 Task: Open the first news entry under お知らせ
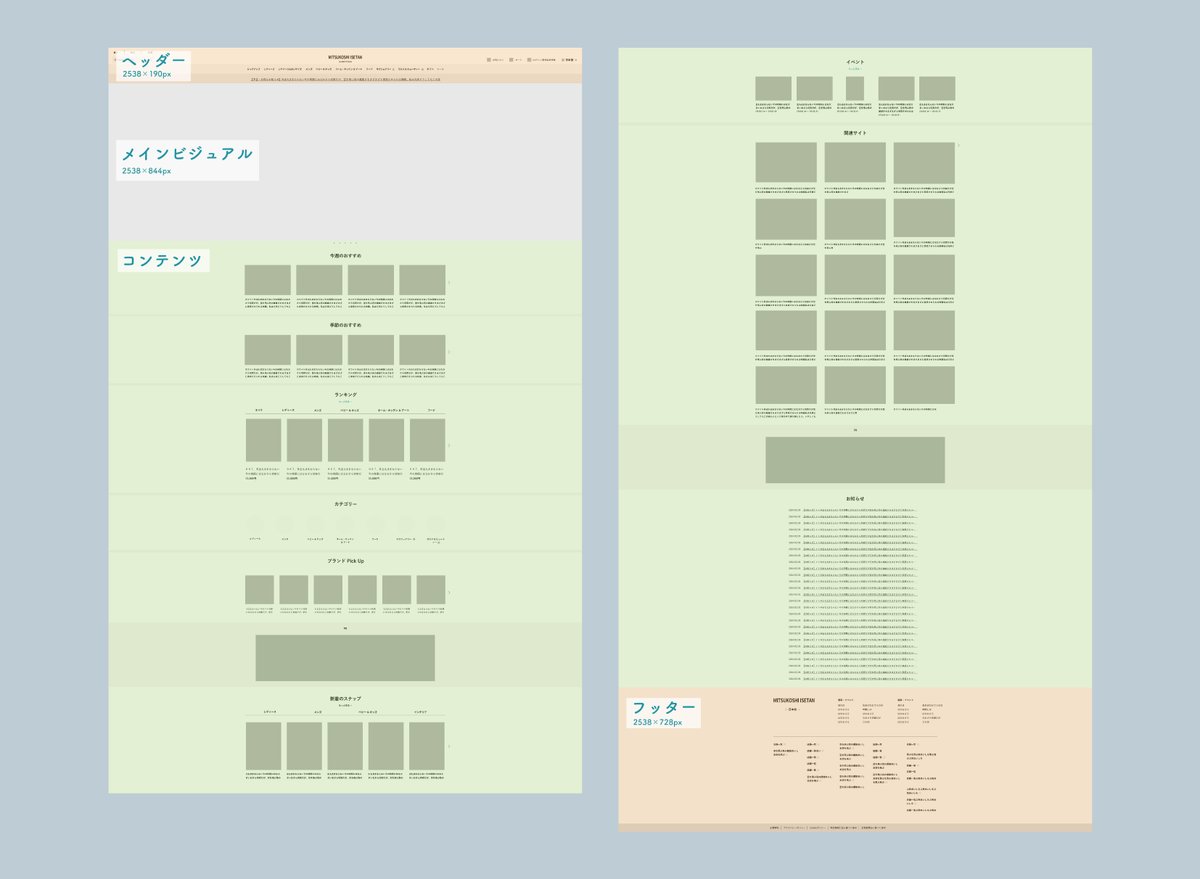[852, 509]
